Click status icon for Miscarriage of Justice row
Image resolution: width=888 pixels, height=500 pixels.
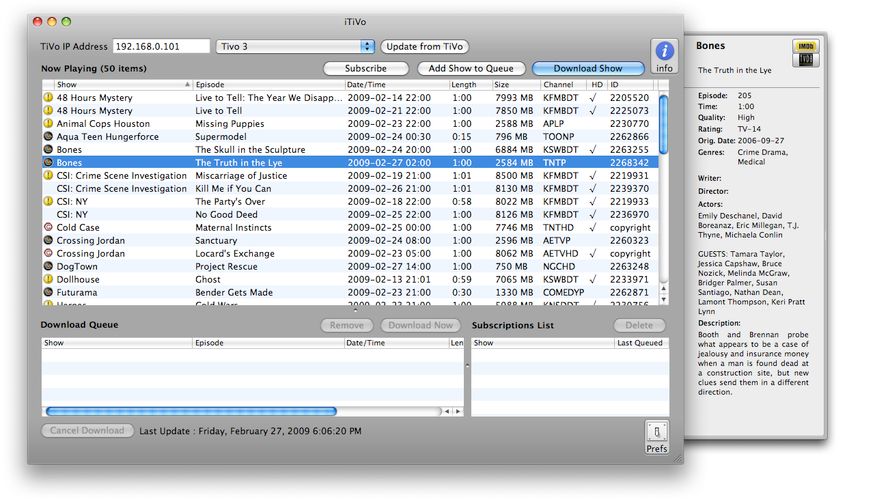pyautogui.click(x=48, y=176)
